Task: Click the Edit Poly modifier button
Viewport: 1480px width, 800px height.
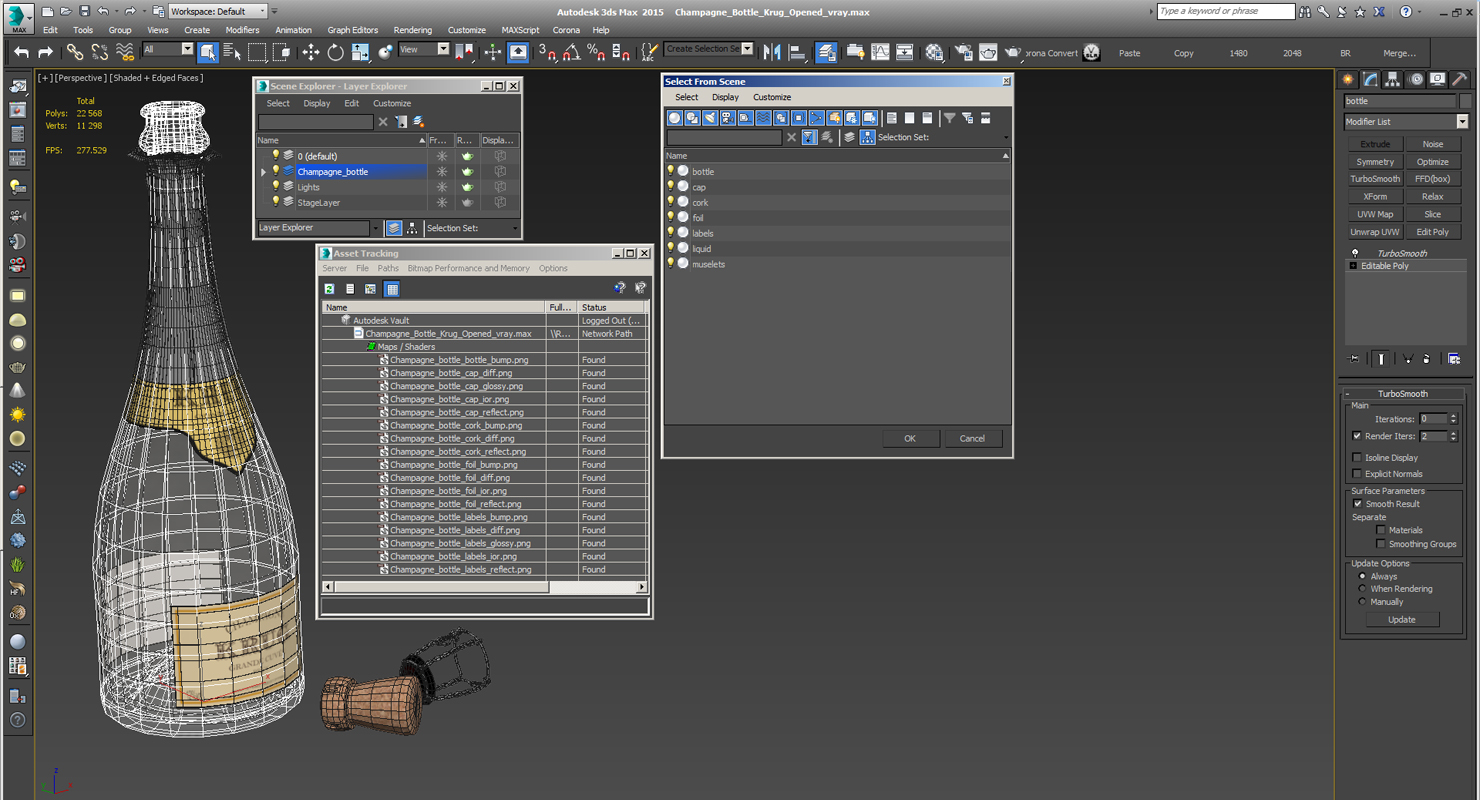Action: click(1432, 232)
